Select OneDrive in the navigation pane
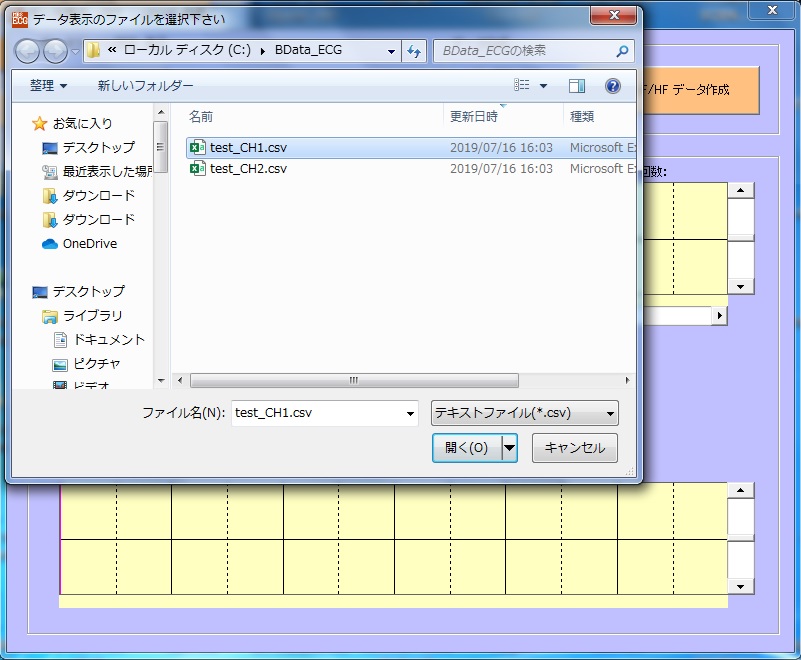 coord(89,243)
